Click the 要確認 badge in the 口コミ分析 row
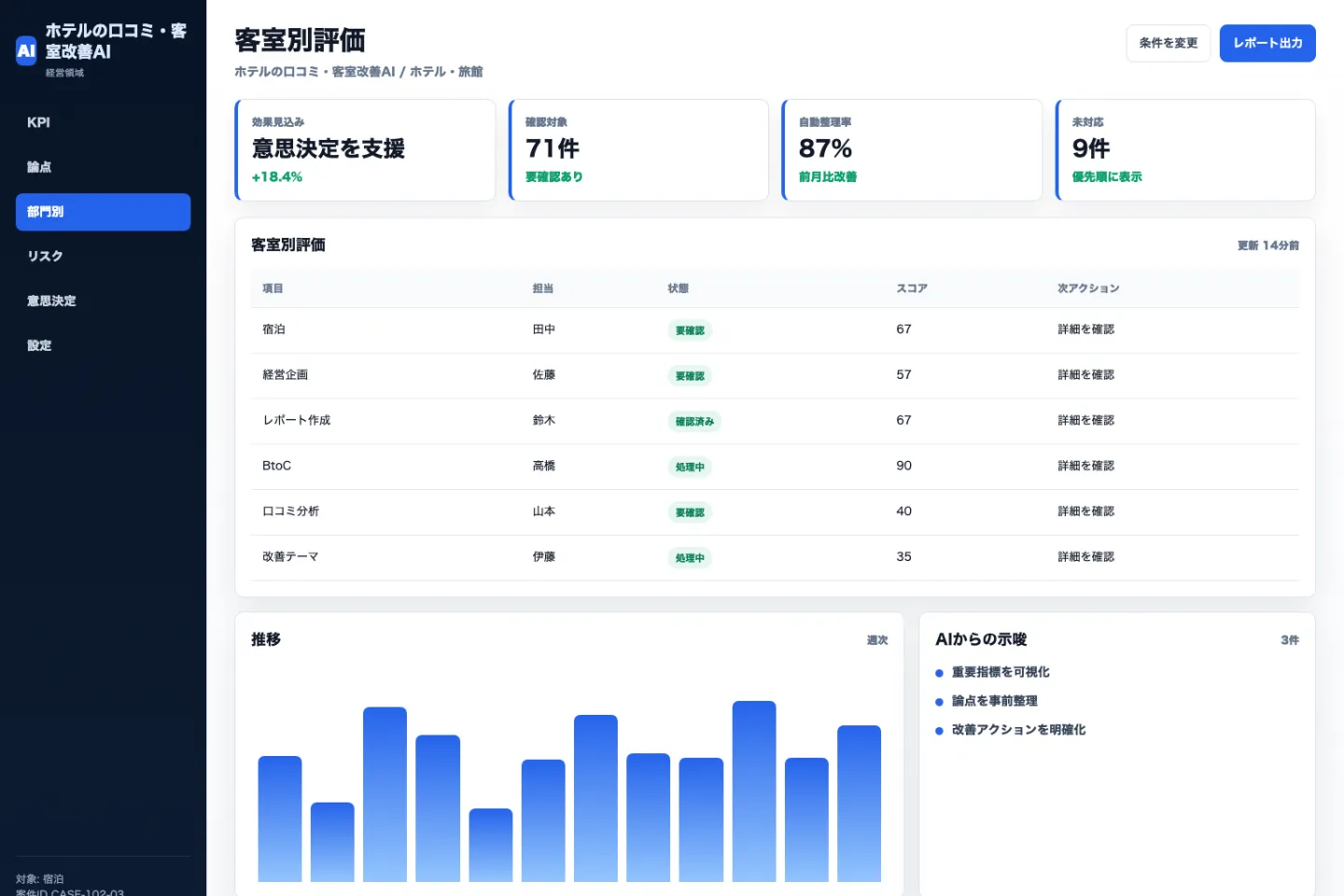This screenshot has height=896, width=1344. point(690,512)
